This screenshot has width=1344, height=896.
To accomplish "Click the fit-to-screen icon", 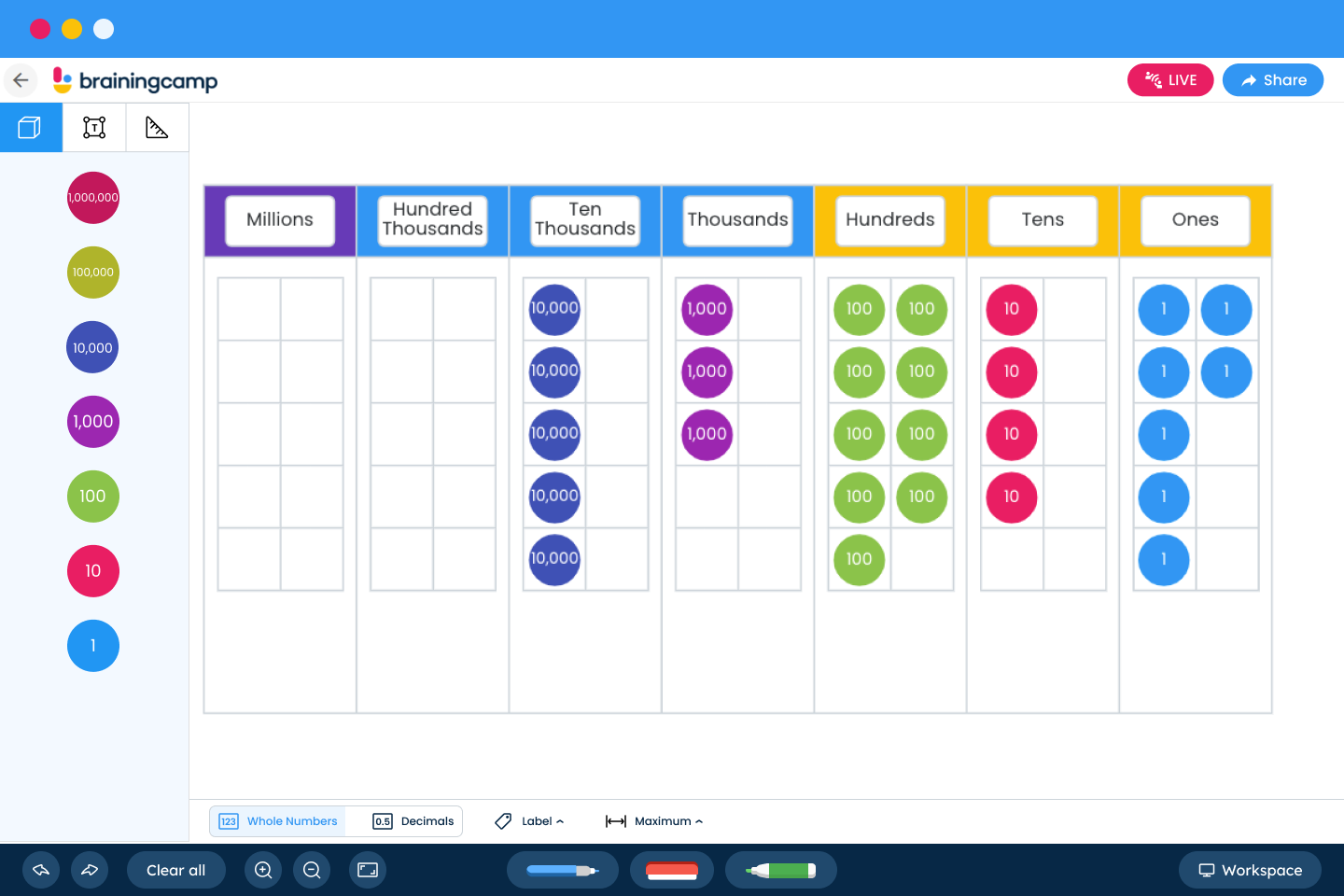I will [368, 870].
